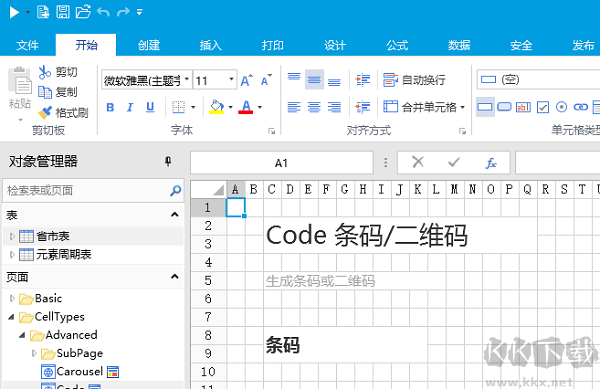Click 格式刷 format painter
Image resolution: width=600 pixels, height=389 pixels.
pyautogui.click(x=63, y=112)
